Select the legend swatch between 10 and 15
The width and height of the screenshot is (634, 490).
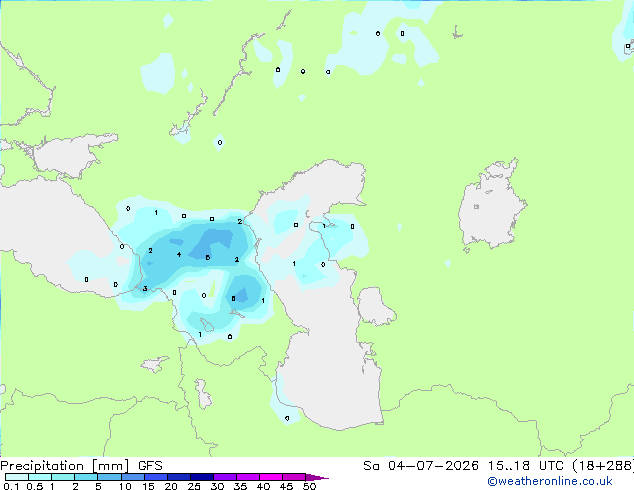click(x=132, y=477)
